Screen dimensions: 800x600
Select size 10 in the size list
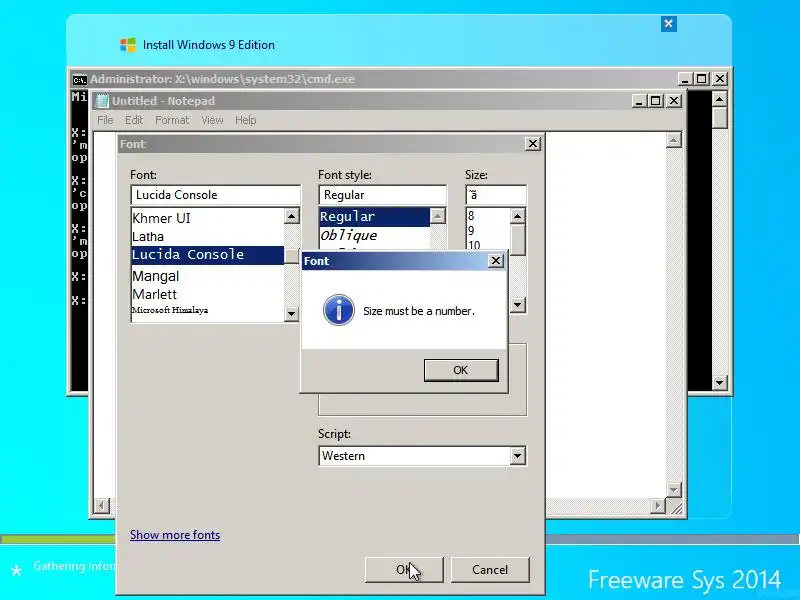pos(488,245)
